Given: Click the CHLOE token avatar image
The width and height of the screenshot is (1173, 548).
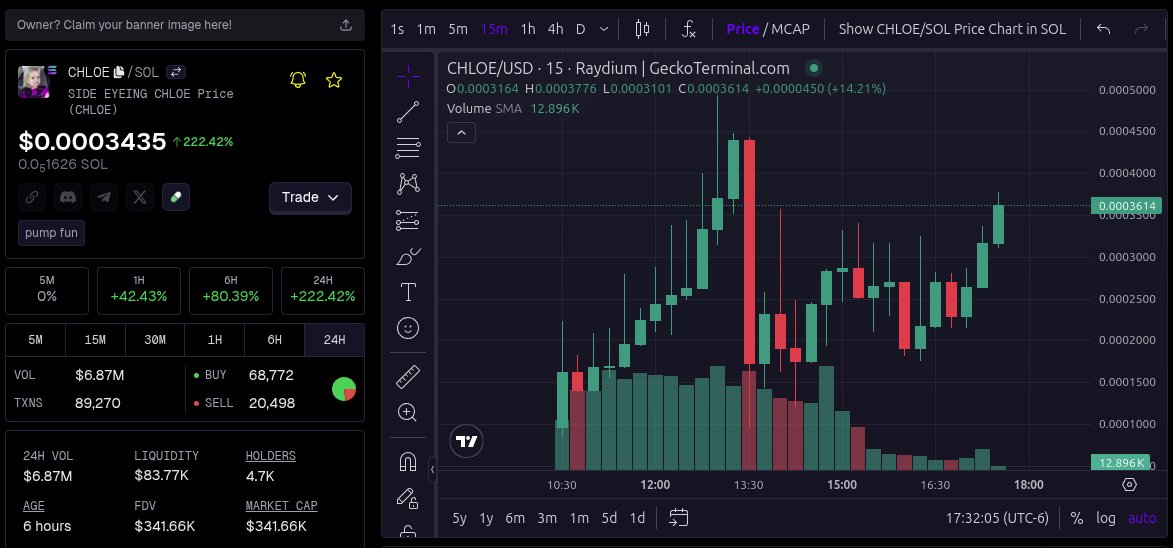Looking at the screenshot, I should pos(34,81).
